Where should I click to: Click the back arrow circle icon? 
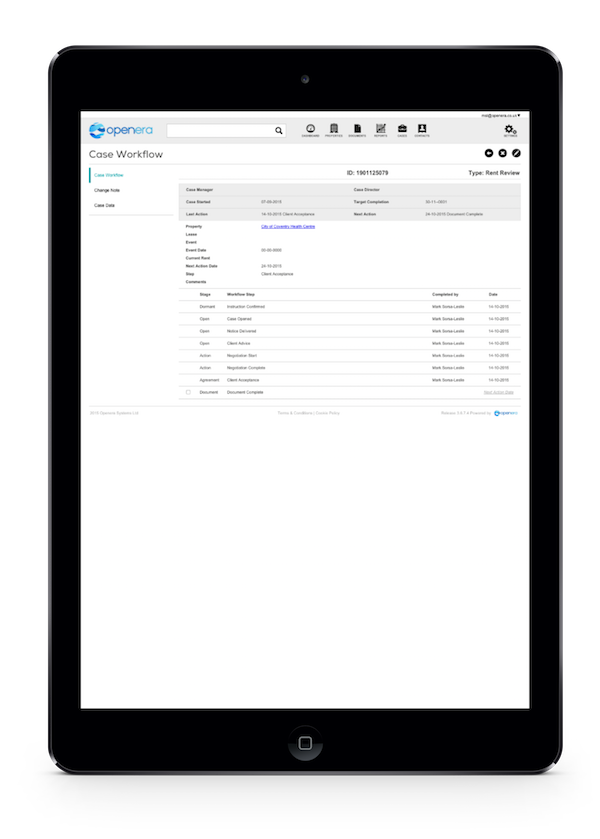pyautogui.click(x=489, y=153)
